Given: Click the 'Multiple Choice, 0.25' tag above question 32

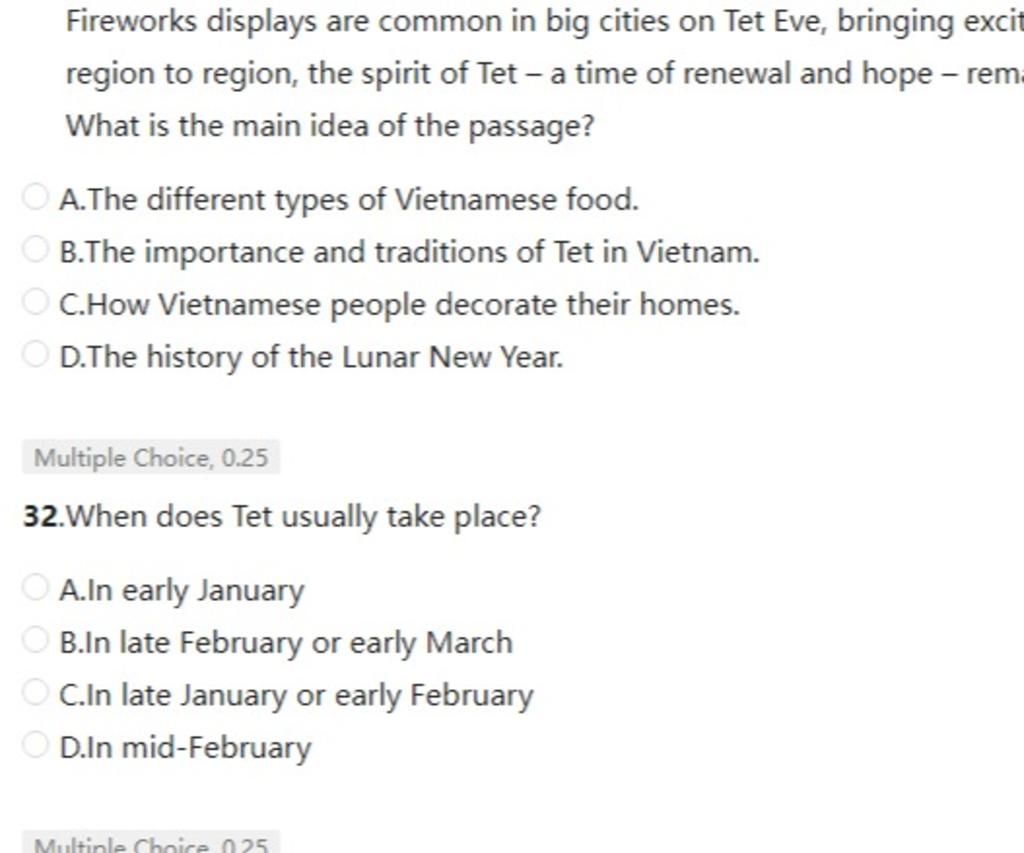Looking at the screenshot, I should [x=151, y=458].
